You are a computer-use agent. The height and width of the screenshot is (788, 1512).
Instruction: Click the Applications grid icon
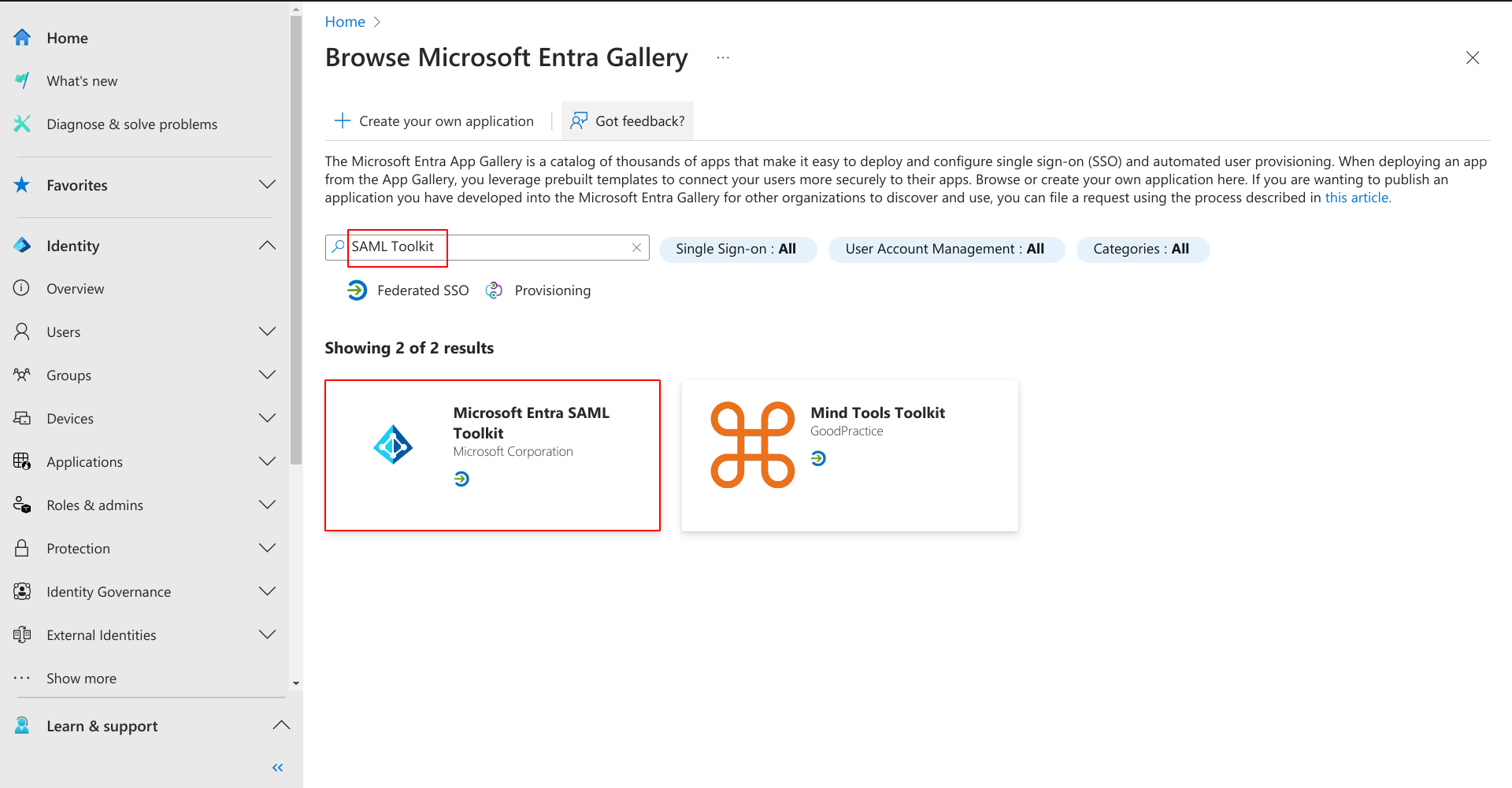[22, 461]
